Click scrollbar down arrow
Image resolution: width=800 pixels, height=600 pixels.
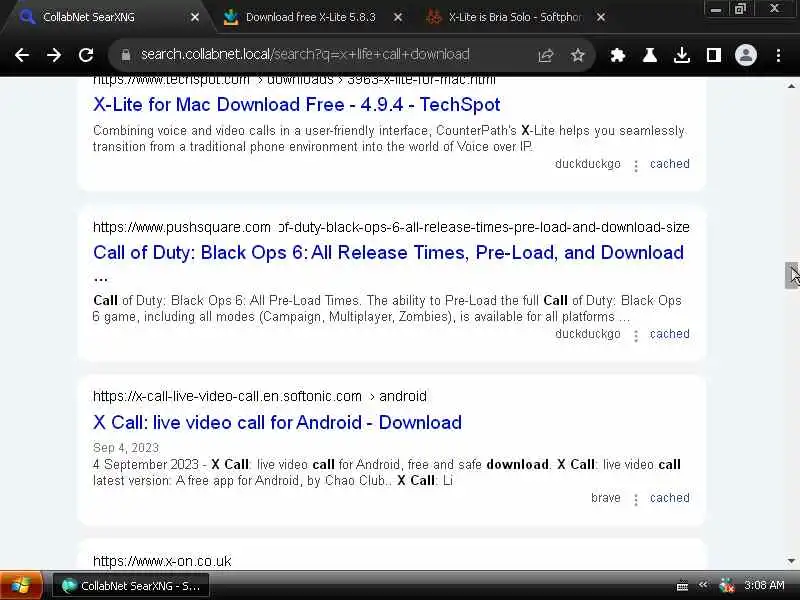pyautogui.click(x=791, y=561)
